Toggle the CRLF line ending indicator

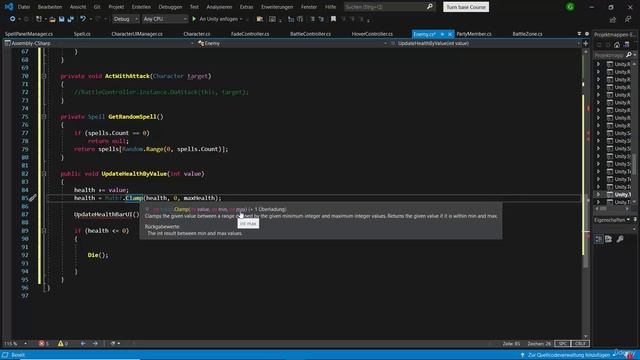tap(580, 344)
